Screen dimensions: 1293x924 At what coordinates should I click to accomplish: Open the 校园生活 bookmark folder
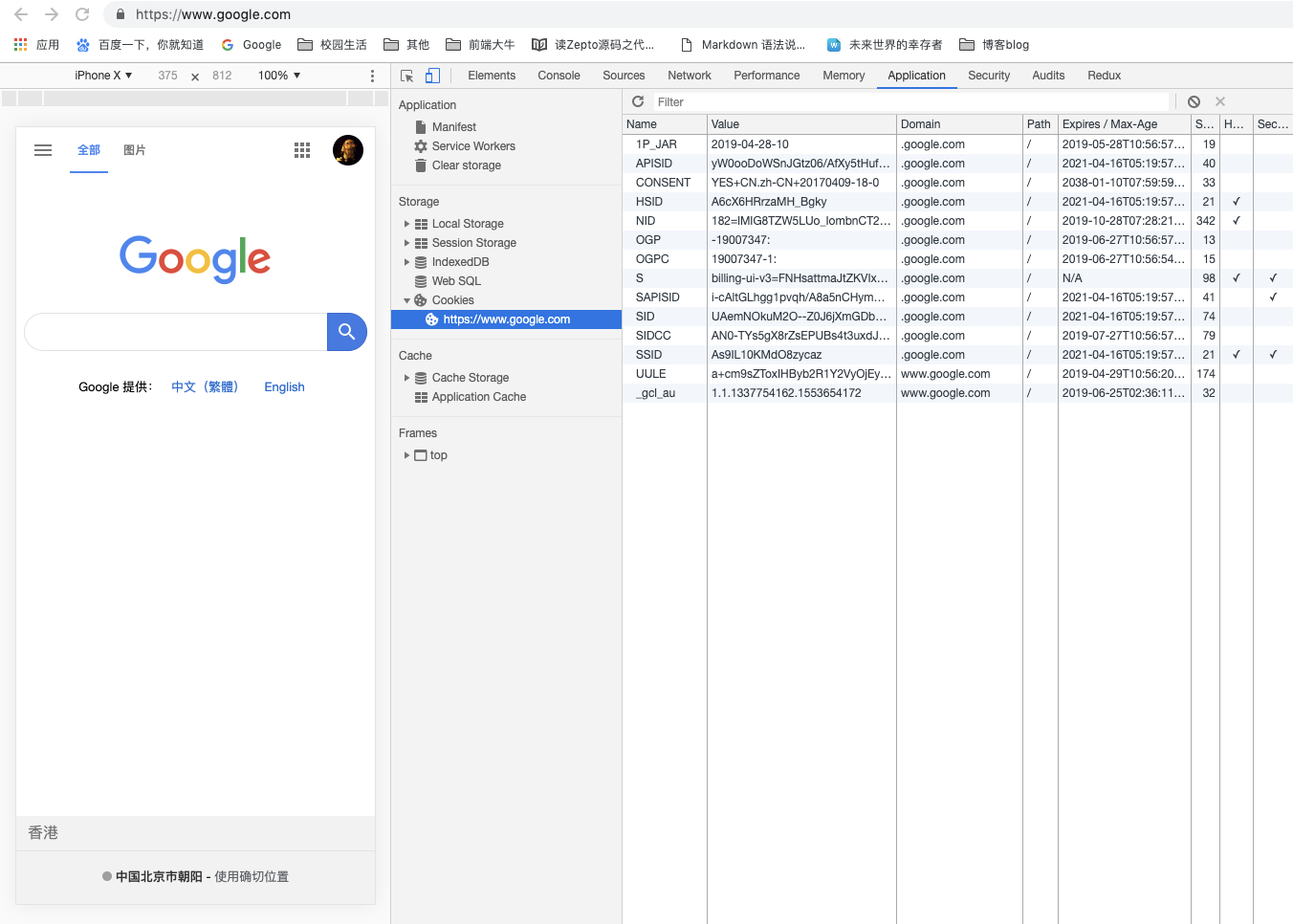[x=332, y=45]
